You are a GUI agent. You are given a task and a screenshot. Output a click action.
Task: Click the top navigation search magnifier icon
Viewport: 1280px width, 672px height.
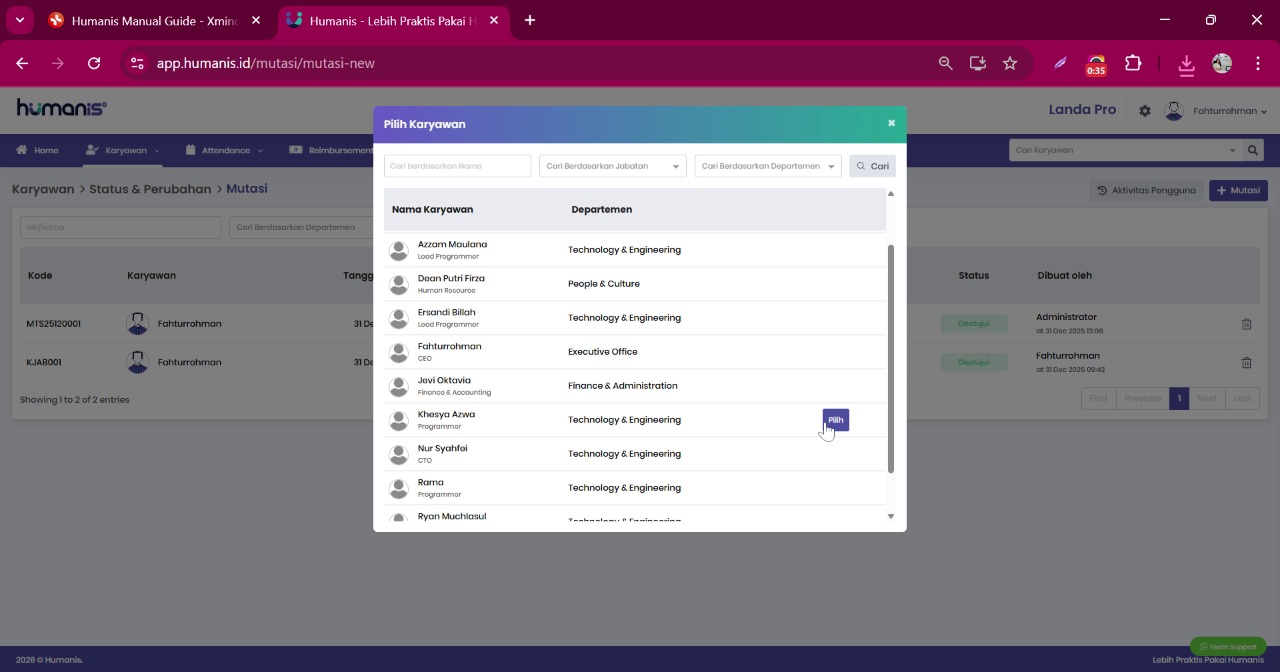coord(1253,150)
